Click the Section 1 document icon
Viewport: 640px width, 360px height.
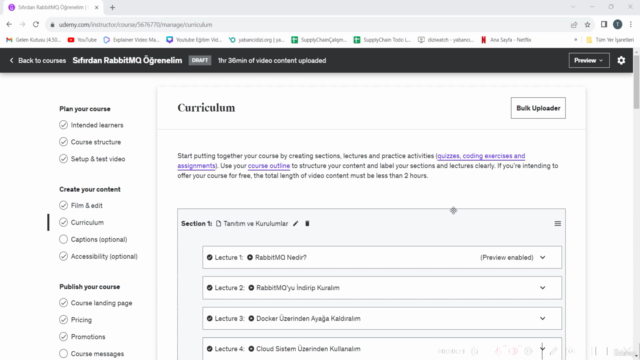point(218,224)
